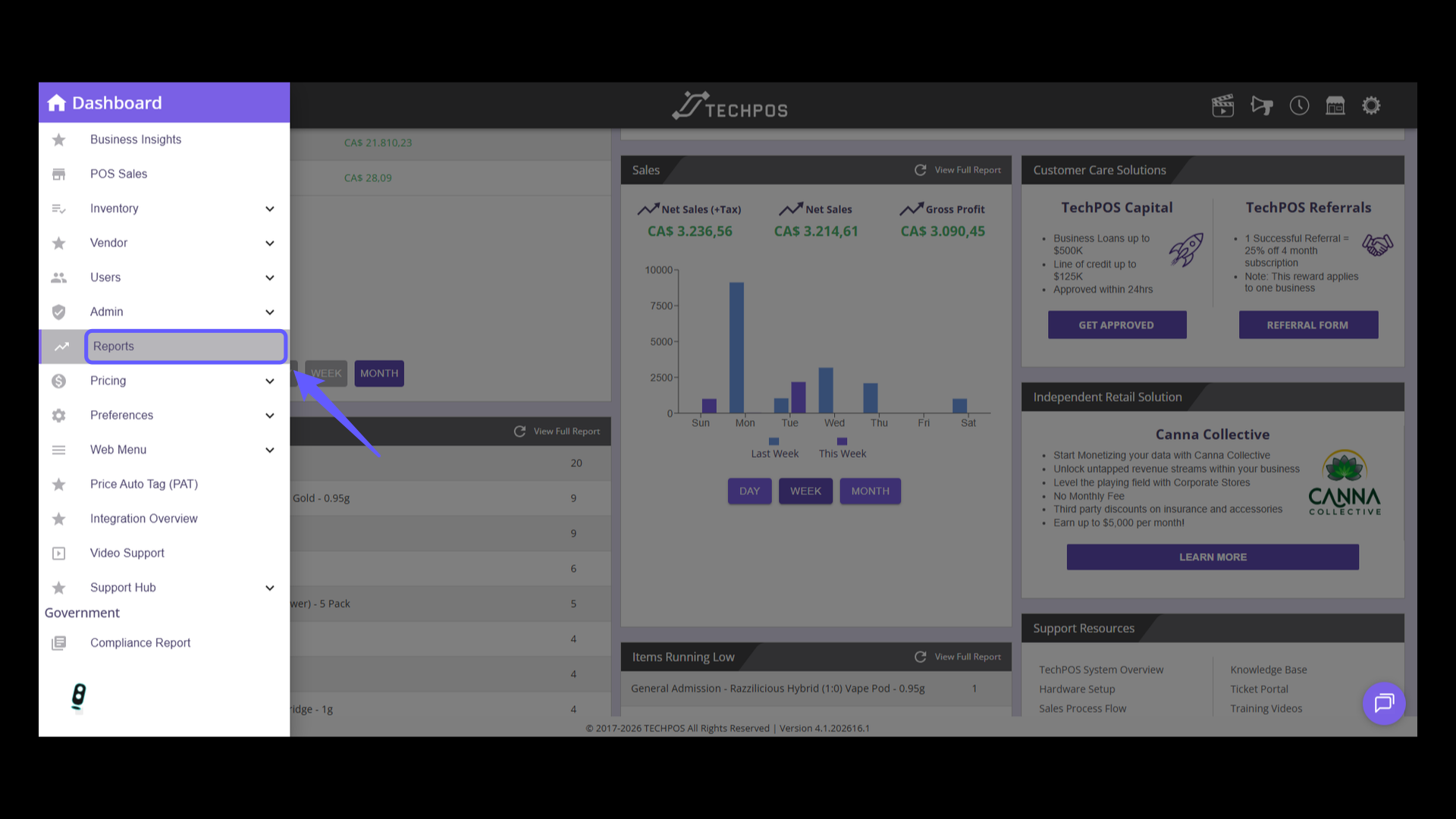Click the refresh icon on the Sales panel
1456x819 pixels.
coord(921,170)
